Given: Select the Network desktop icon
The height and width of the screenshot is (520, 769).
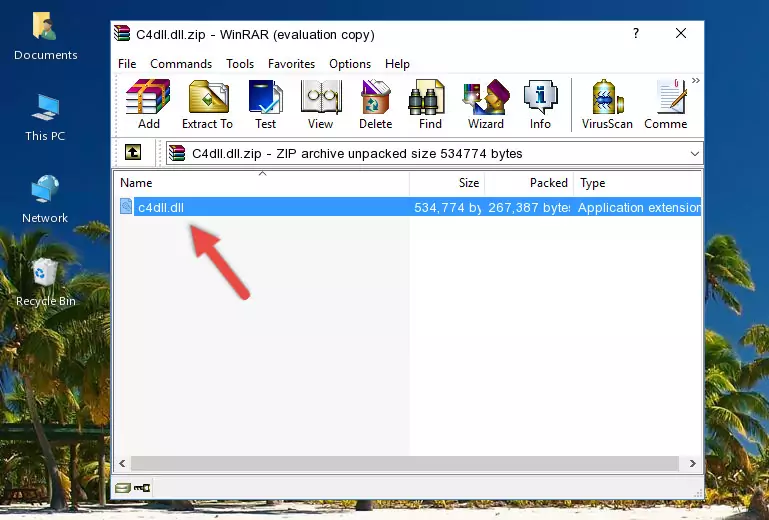Looking at the screenshot, I should click(x=45, y=199).
